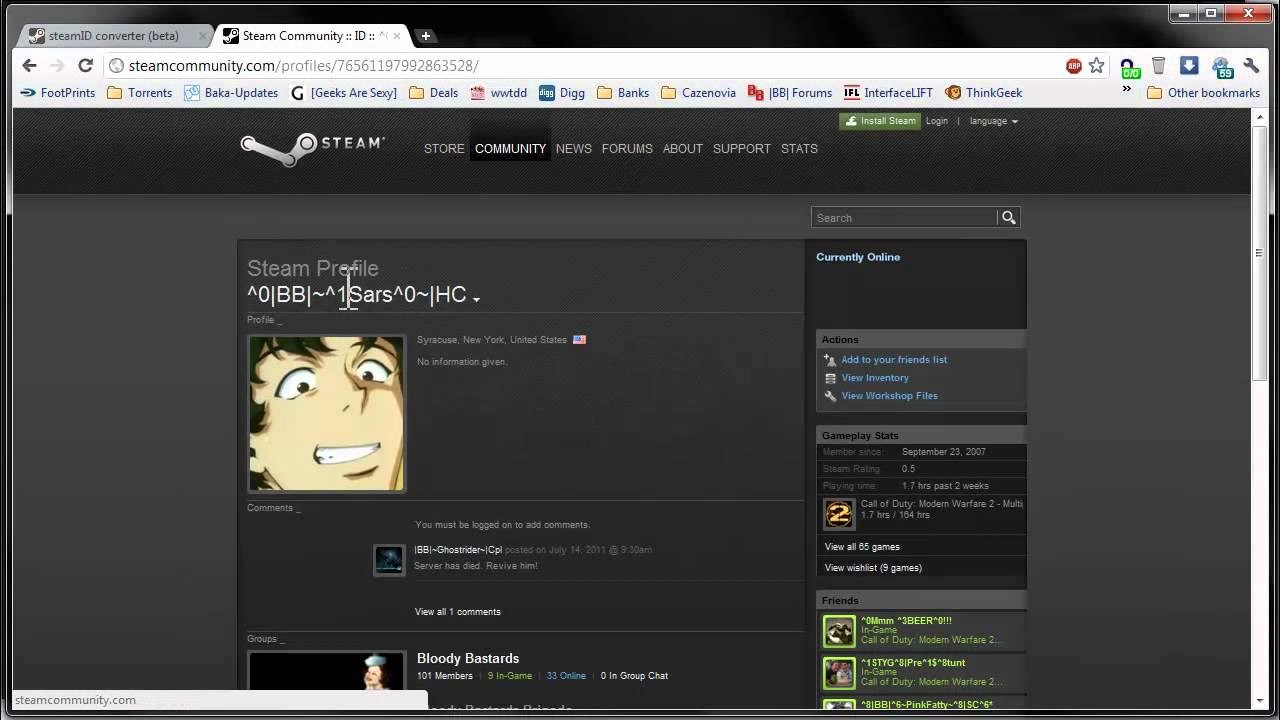Open the COMMUNITY menu item

510,149
